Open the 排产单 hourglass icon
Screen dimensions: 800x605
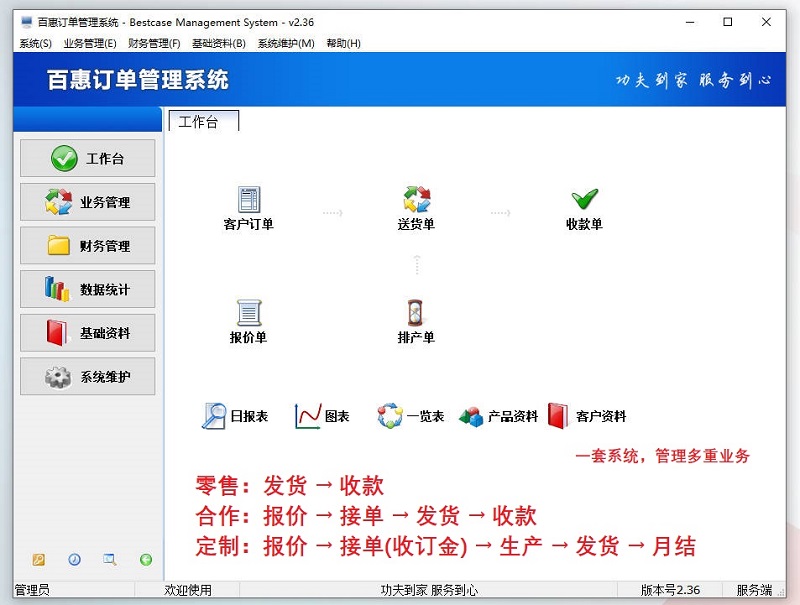416,321
